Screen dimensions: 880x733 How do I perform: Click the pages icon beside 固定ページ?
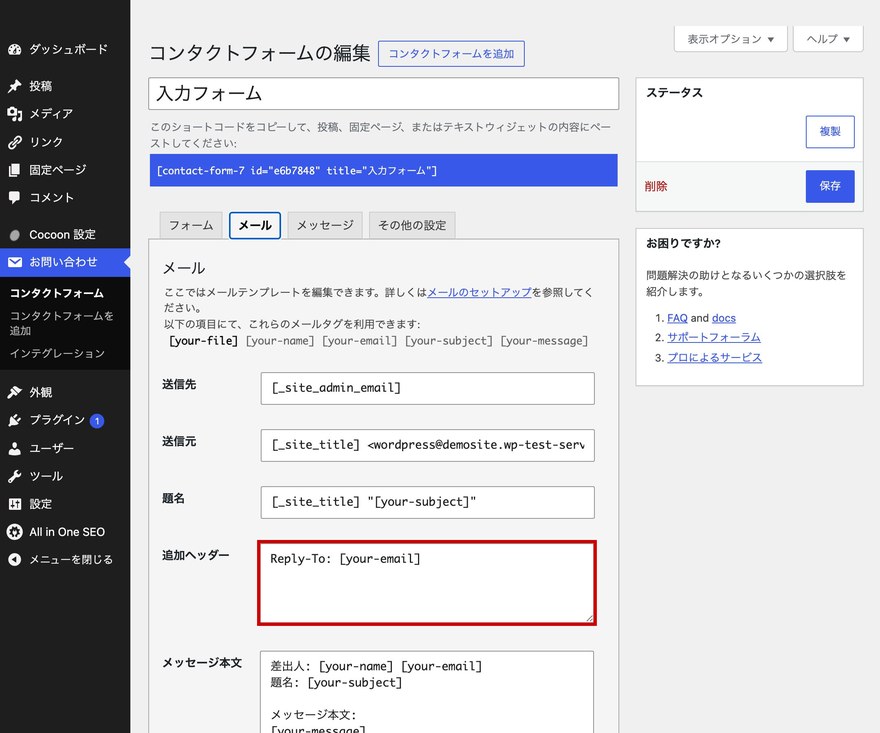click(15, 169)
